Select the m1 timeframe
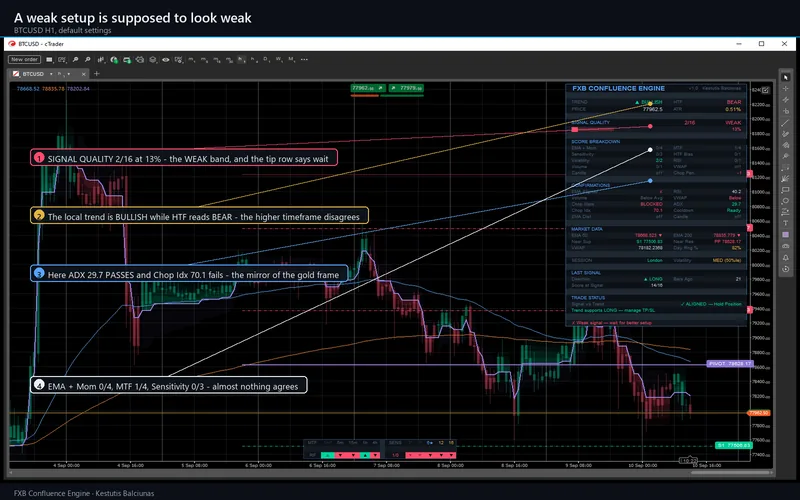The width and height of the screenshot is (800, 500). tap(191, 60)
